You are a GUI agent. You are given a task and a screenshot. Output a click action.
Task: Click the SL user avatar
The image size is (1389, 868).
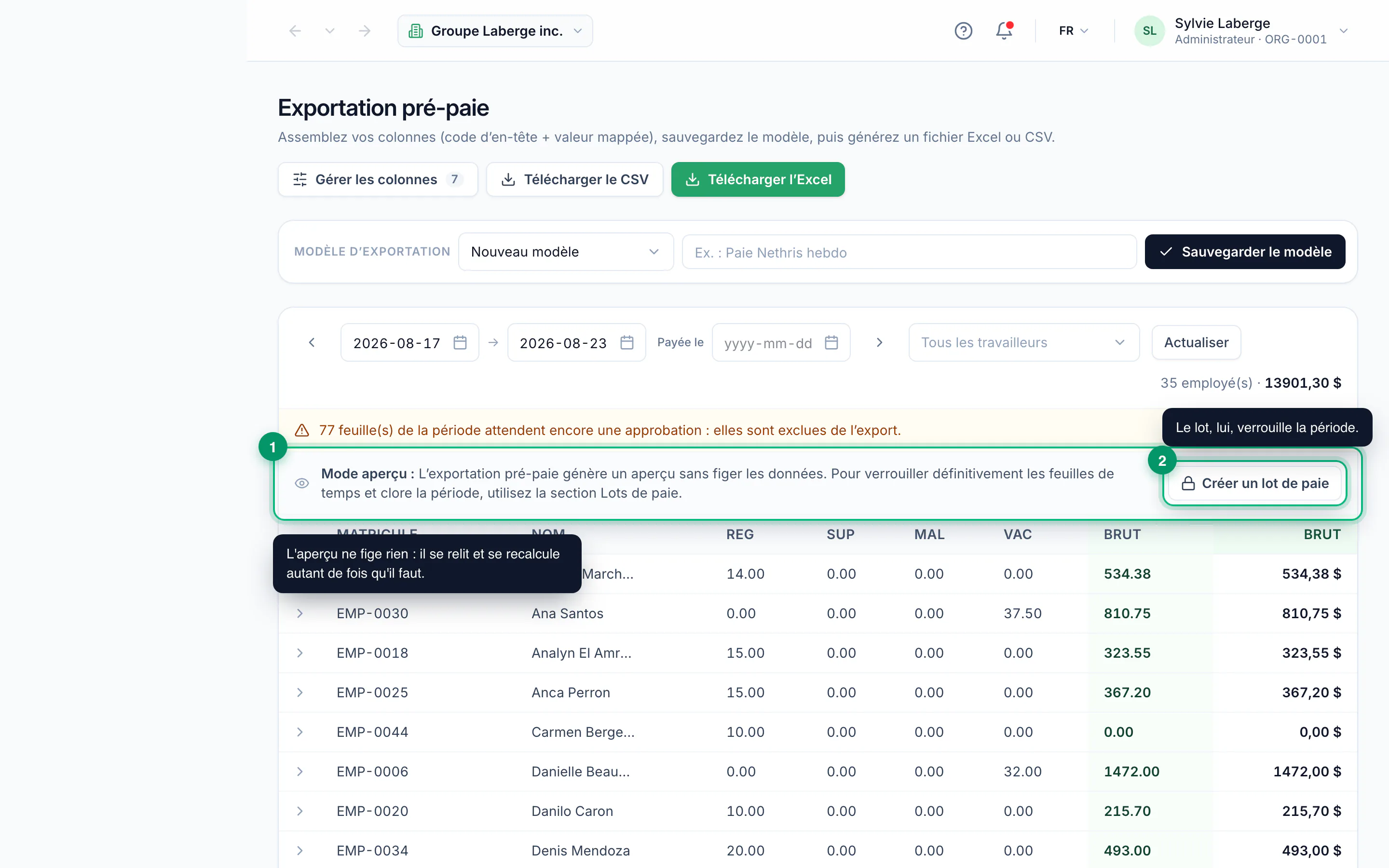point(1149,31)
